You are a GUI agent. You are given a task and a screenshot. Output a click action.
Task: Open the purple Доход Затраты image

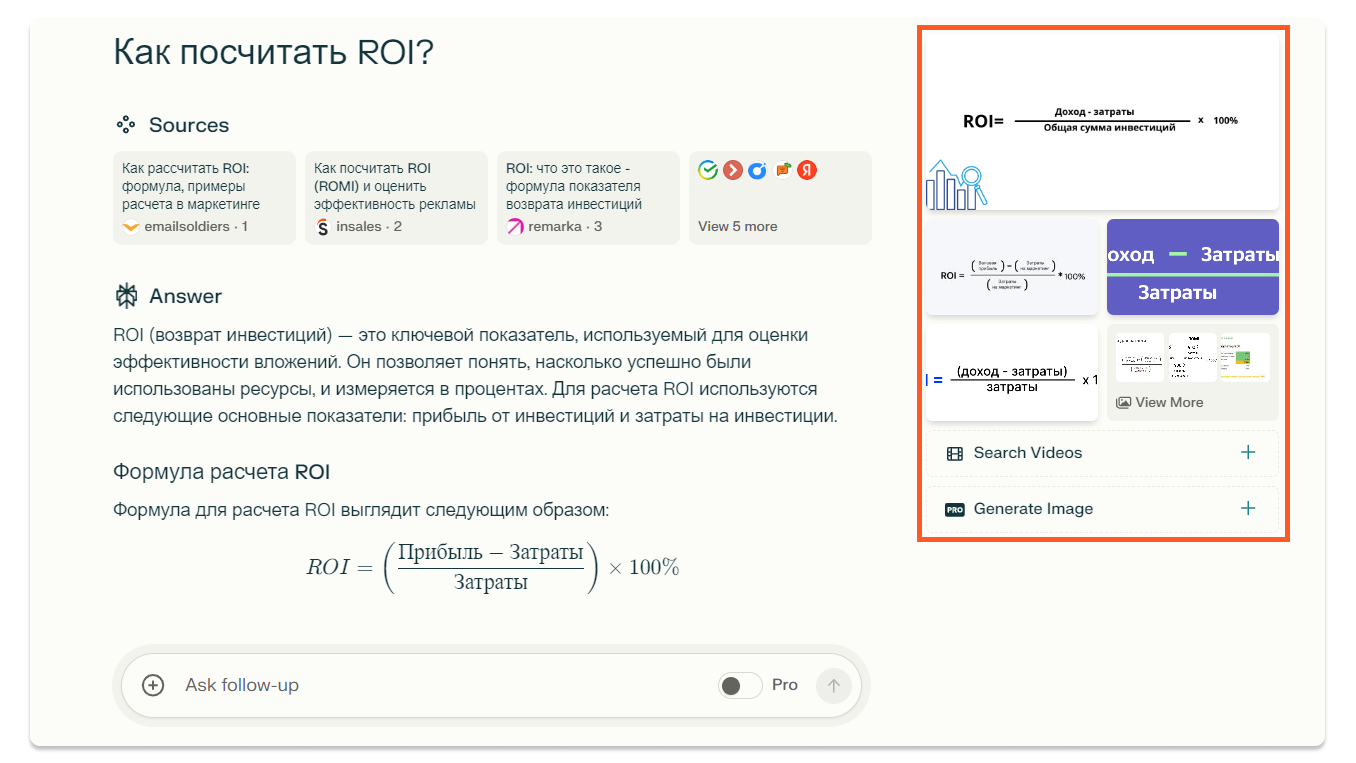tap(1193, 267)
